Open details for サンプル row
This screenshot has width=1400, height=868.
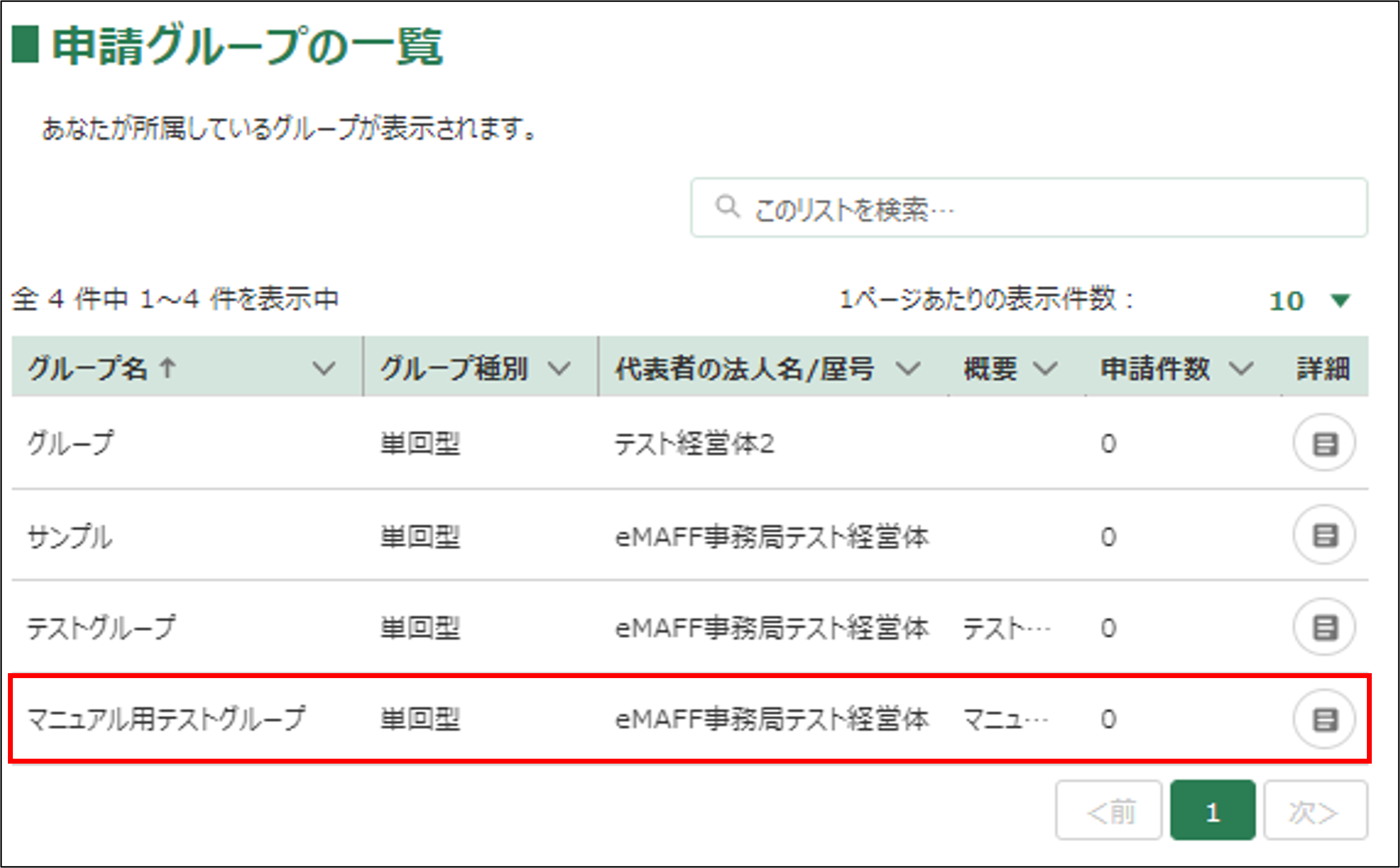[1324, 535]
